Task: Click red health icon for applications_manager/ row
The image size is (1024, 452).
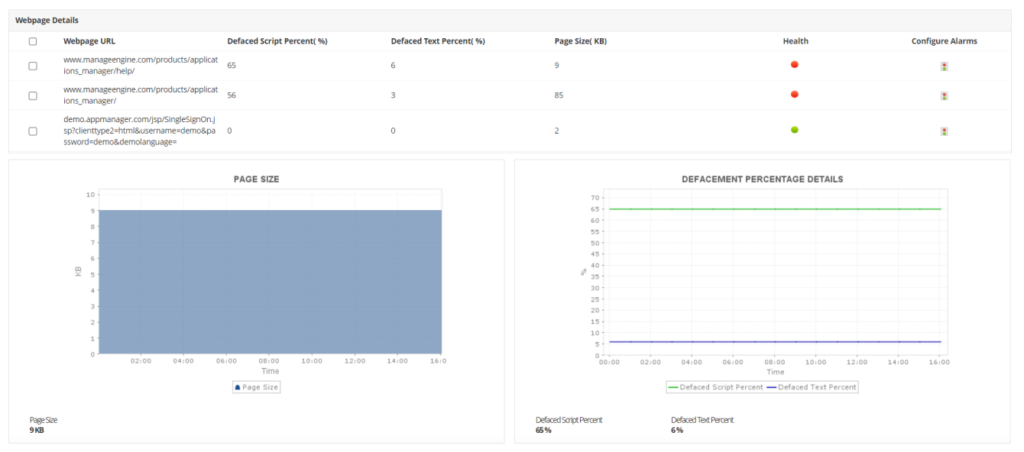Action: (794, 95)
